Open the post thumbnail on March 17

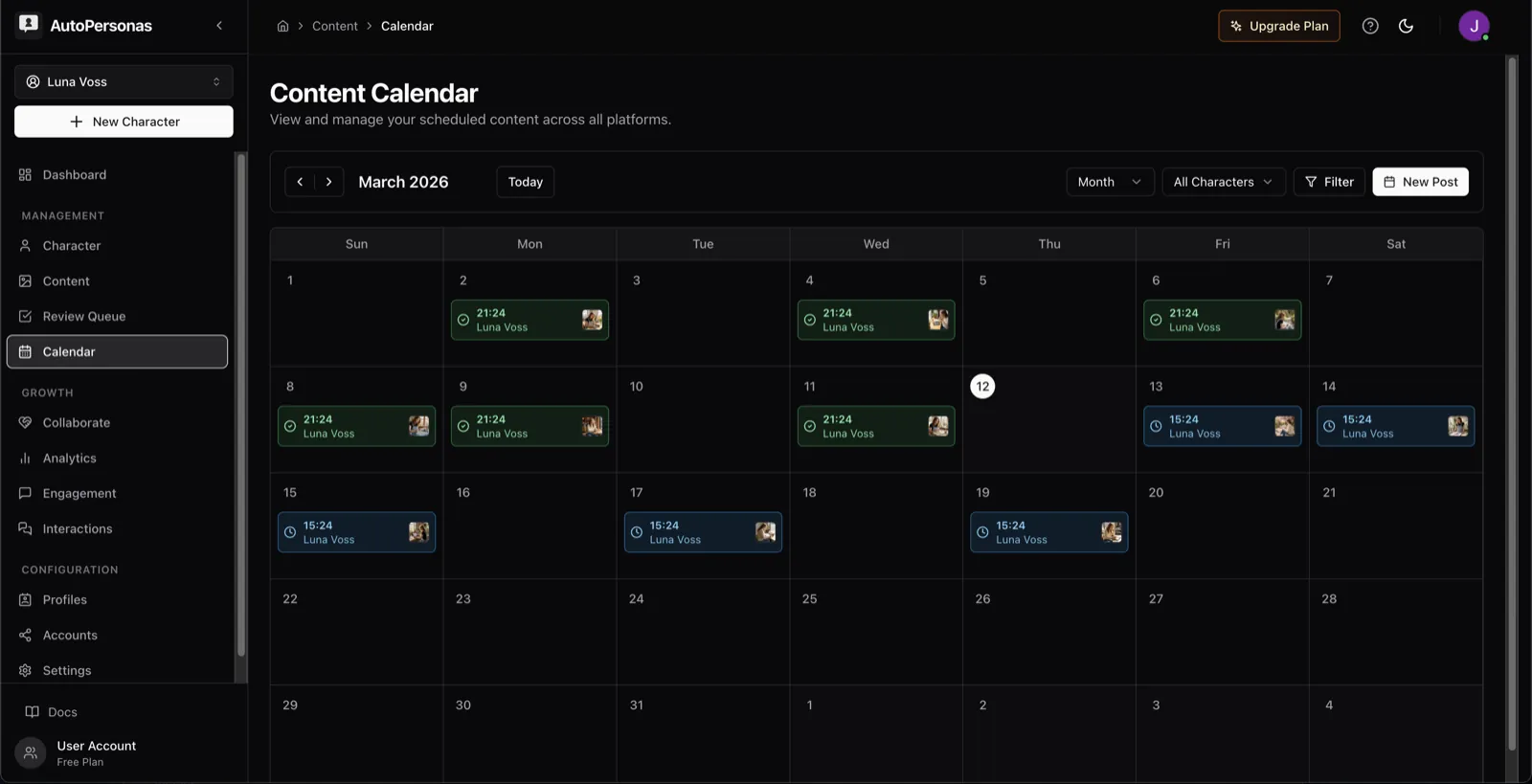tap(765, 532)
